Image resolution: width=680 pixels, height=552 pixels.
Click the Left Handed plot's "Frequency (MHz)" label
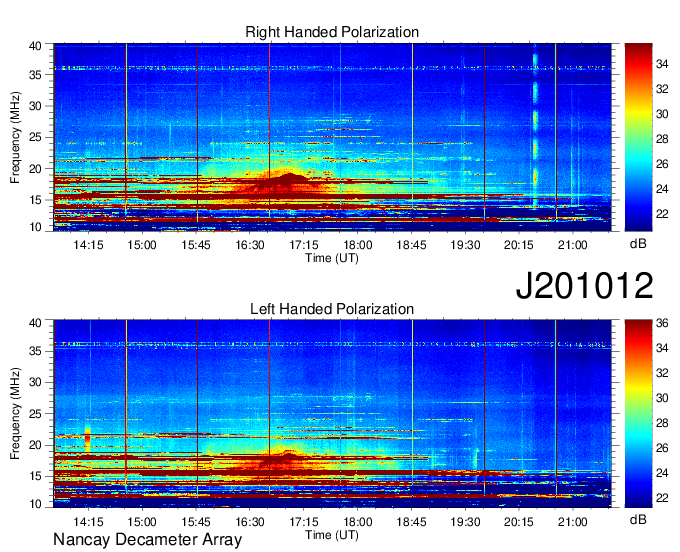tap(16, 414)
